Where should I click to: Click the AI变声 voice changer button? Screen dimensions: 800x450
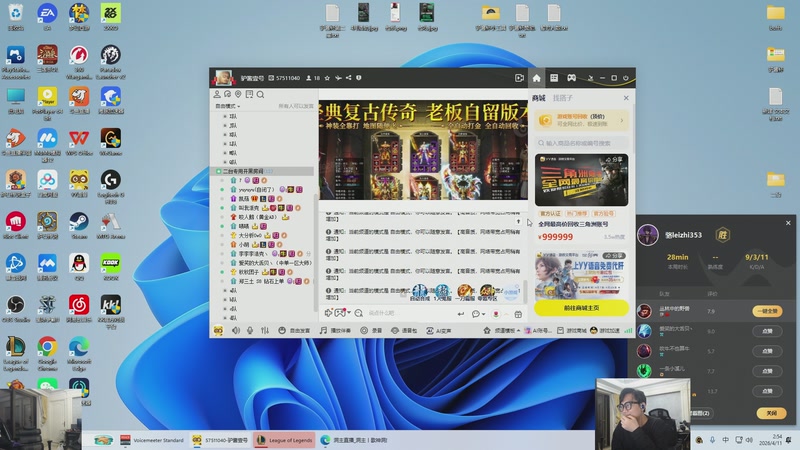coord(439,331)
